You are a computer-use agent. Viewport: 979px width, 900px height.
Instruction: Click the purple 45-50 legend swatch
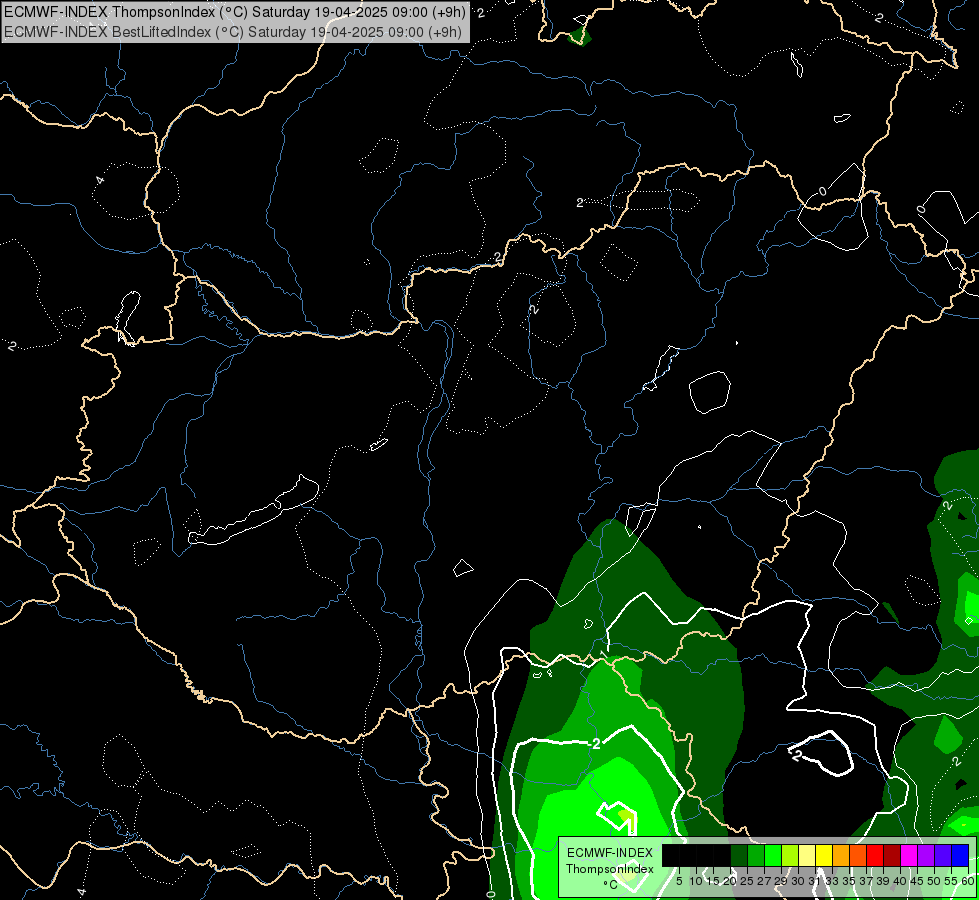pyautogui.click(x=926, y=855)
